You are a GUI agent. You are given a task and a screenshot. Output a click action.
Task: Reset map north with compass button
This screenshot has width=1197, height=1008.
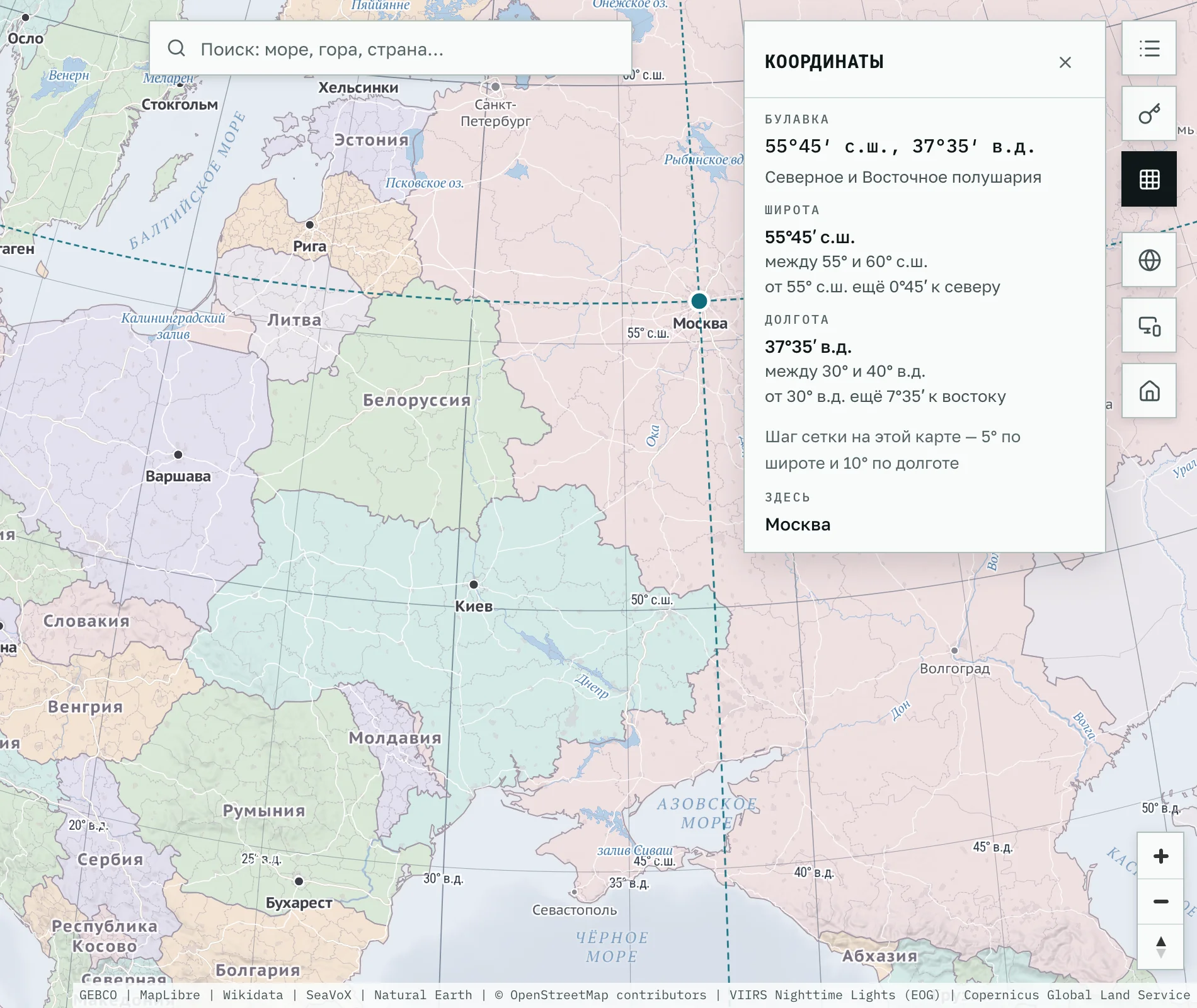pos(1160,947)
